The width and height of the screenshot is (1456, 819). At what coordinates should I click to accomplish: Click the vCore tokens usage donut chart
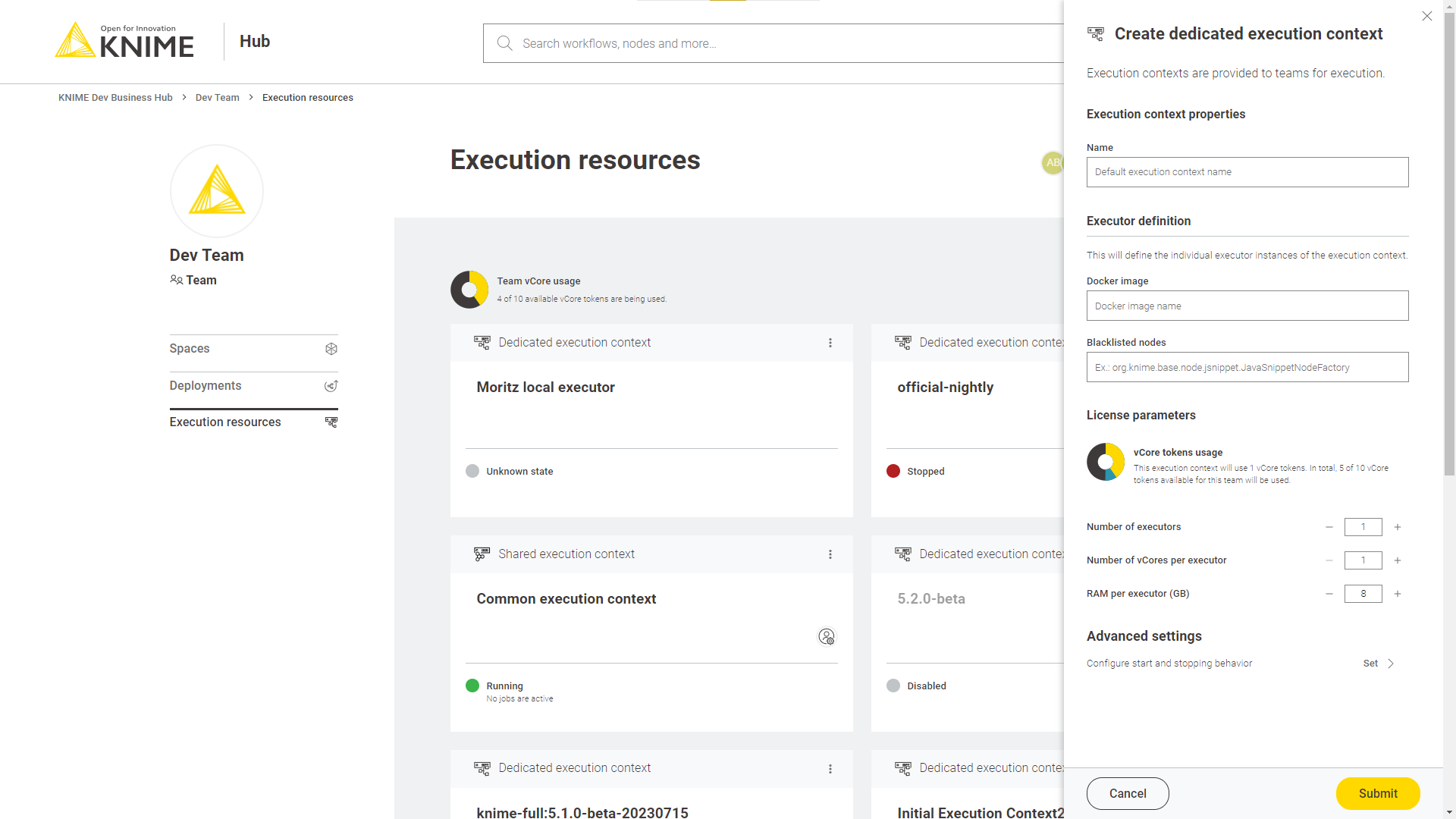(x=1106, y=462)
